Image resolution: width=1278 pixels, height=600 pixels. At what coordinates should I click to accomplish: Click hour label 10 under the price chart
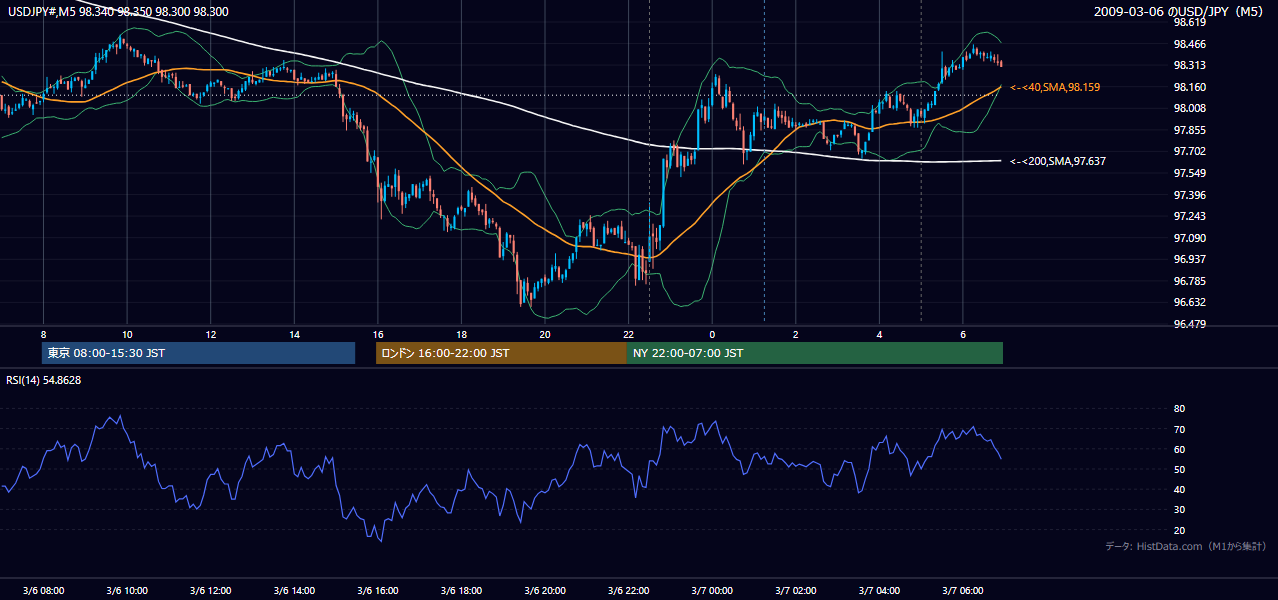(127, 334)
